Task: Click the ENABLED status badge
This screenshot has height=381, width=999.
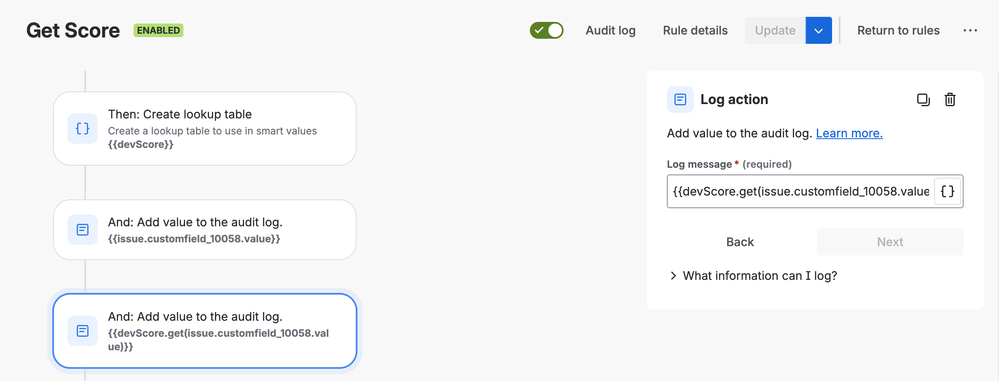Action: pos(158,31)
